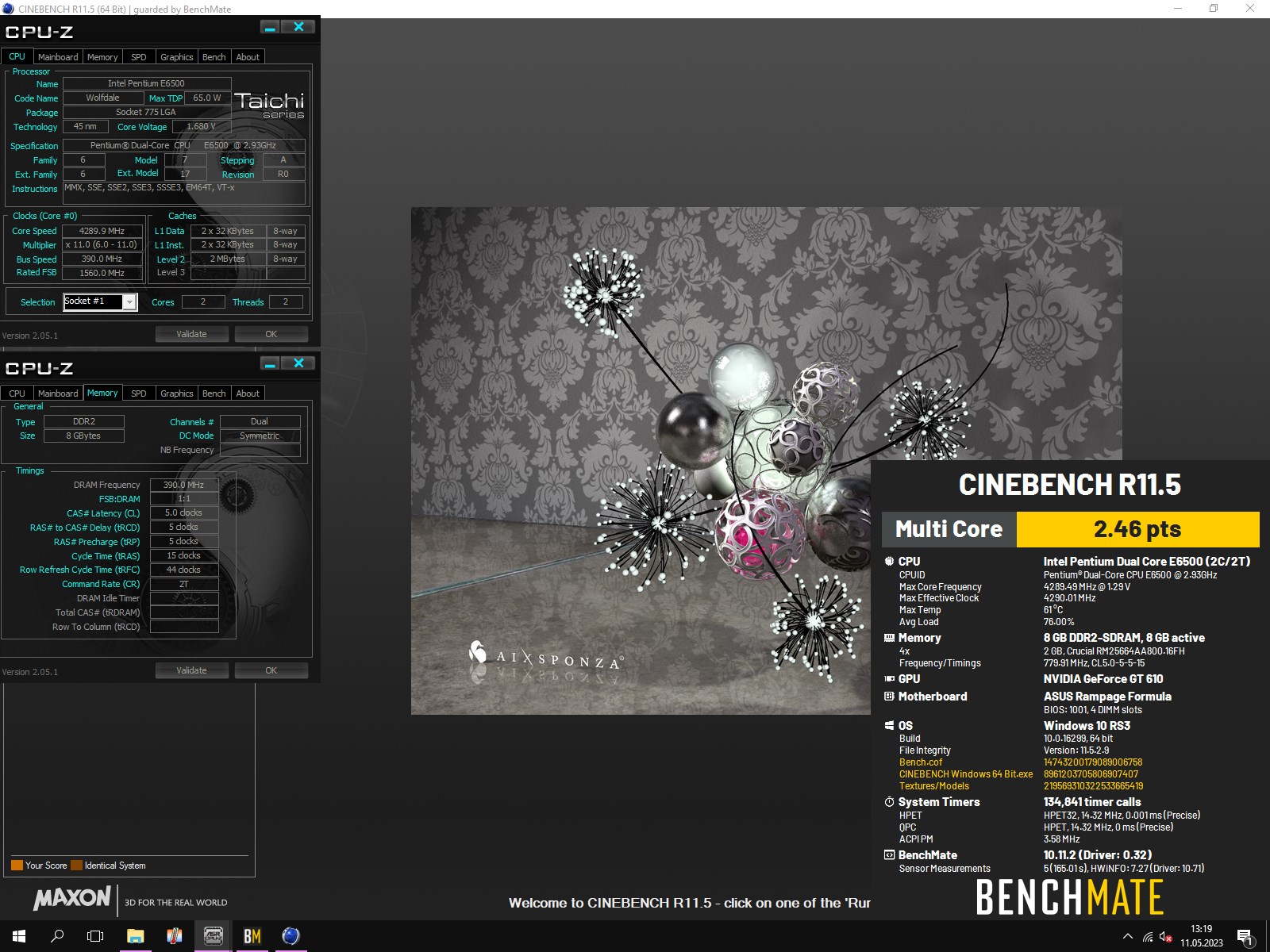Click the Identical System brown swatch
1270x952 pixels.
76,866
